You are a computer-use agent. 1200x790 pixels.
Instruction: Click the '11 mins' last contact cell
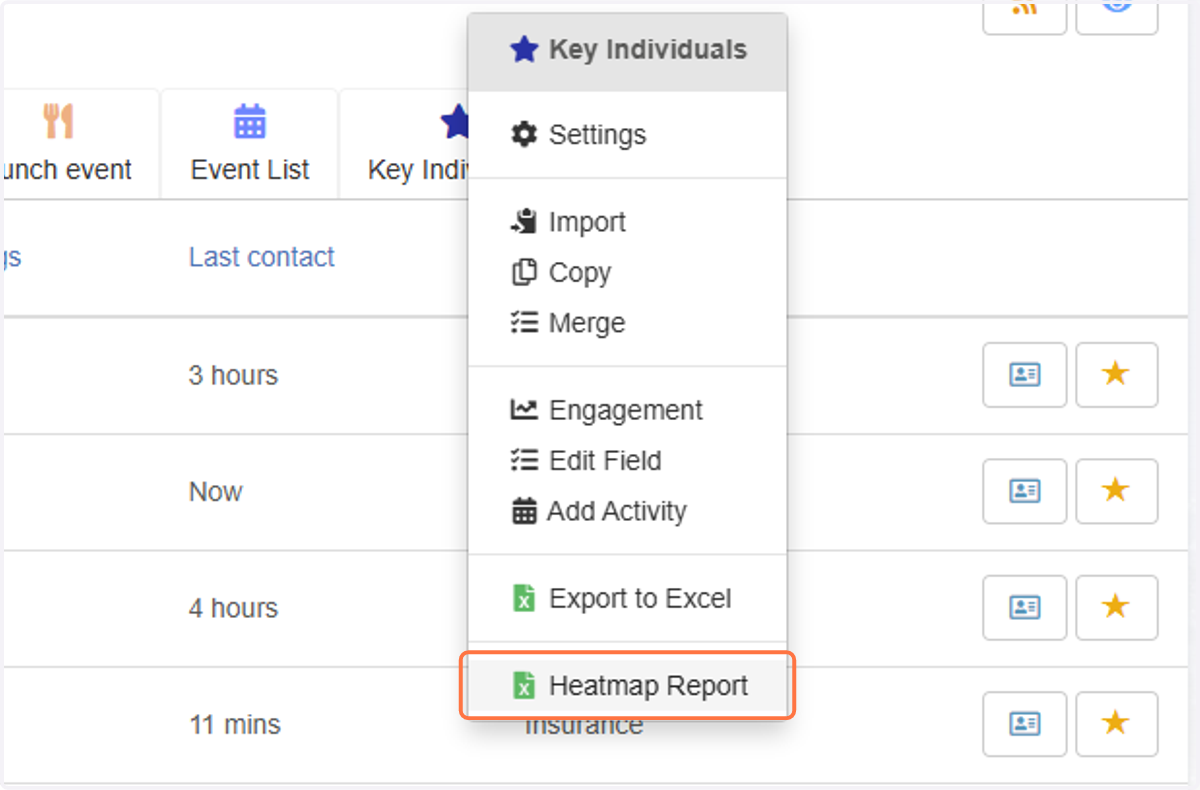click(235, 724)
